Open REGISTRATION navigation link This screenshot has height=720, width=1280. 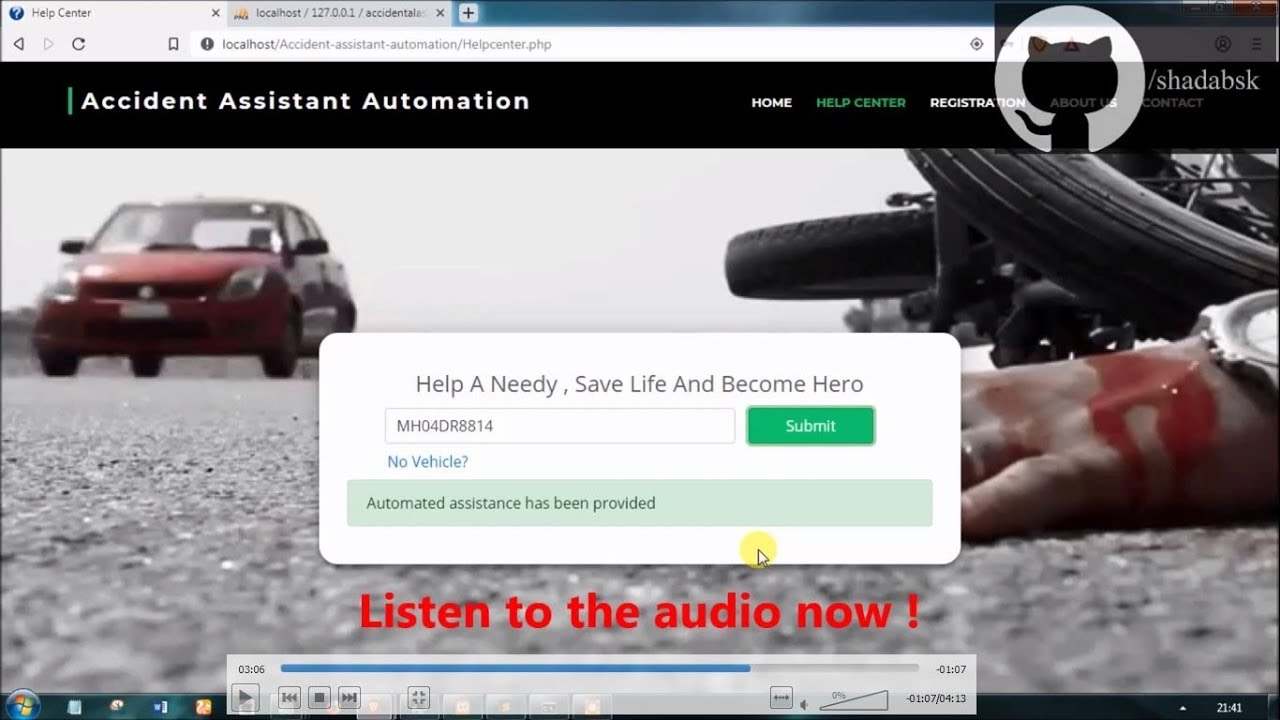(x=977, y=102)
